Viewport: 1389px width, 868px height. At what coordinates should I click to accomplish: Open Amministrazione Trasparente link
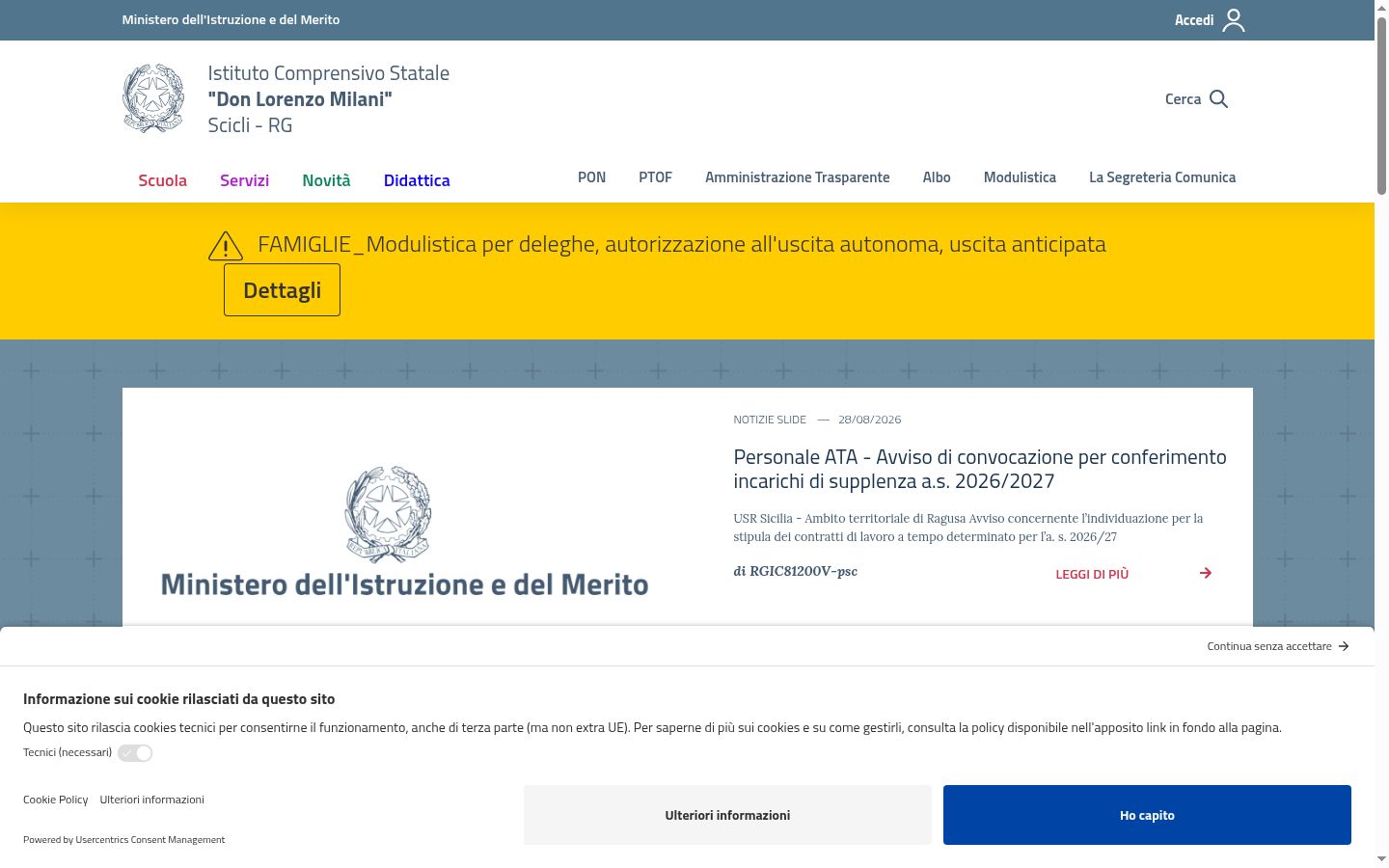click(x=798, y=177)
